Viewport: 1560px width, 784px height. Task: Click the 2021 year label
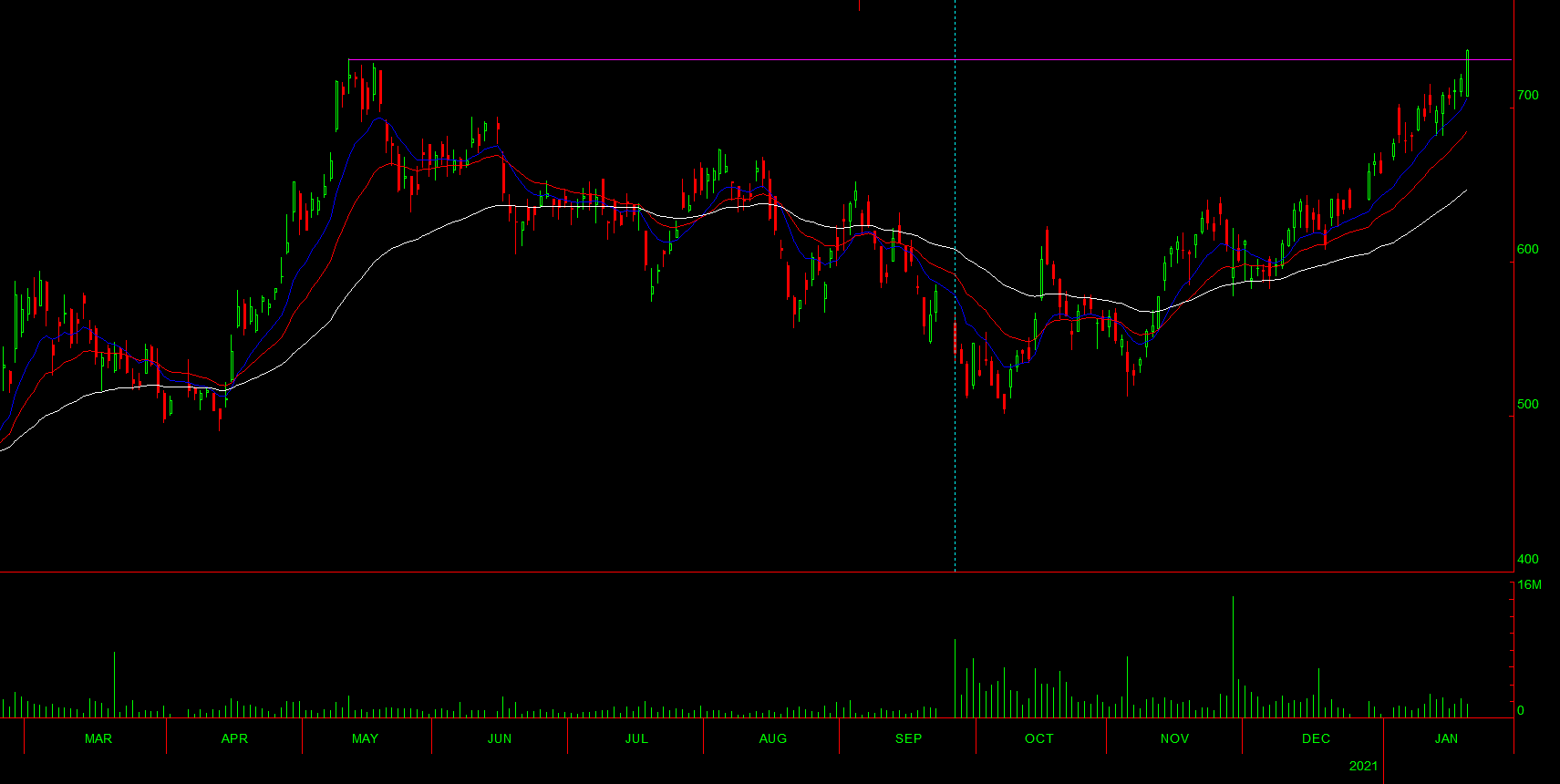tap(1364, 766)
